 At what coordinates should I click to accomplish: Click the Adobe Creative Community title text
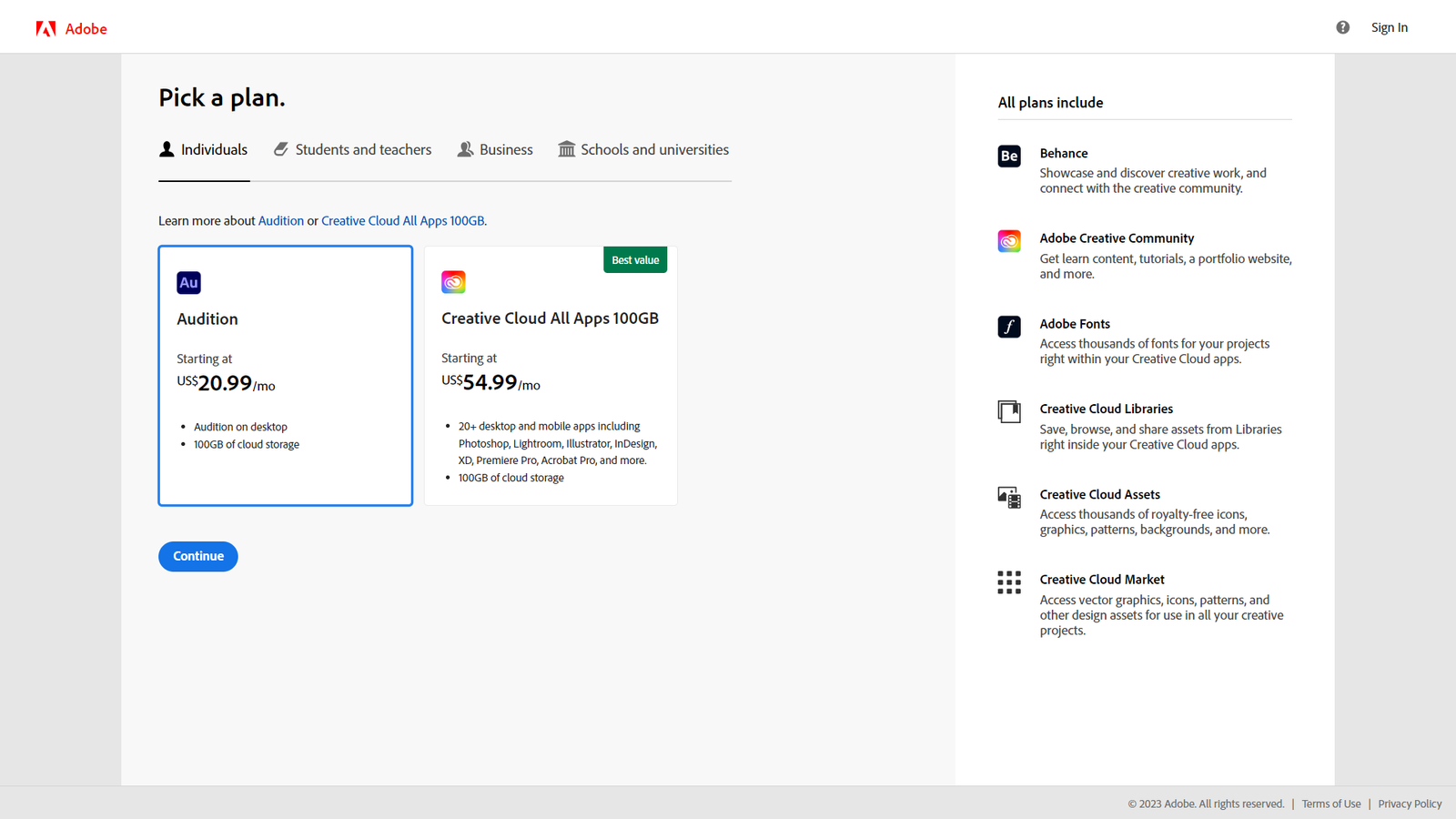[x=1117, y=238]
